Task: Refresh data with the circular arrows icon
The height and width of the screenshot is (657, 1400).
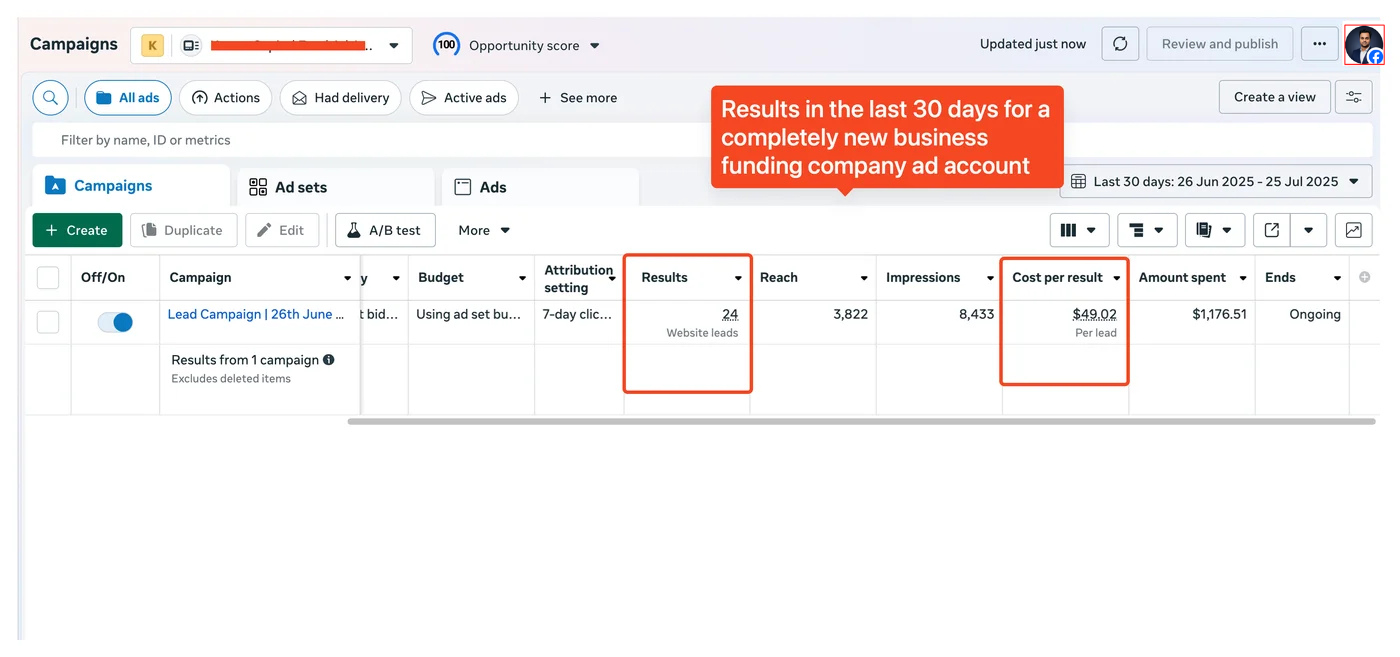Action: point(1120,44)
